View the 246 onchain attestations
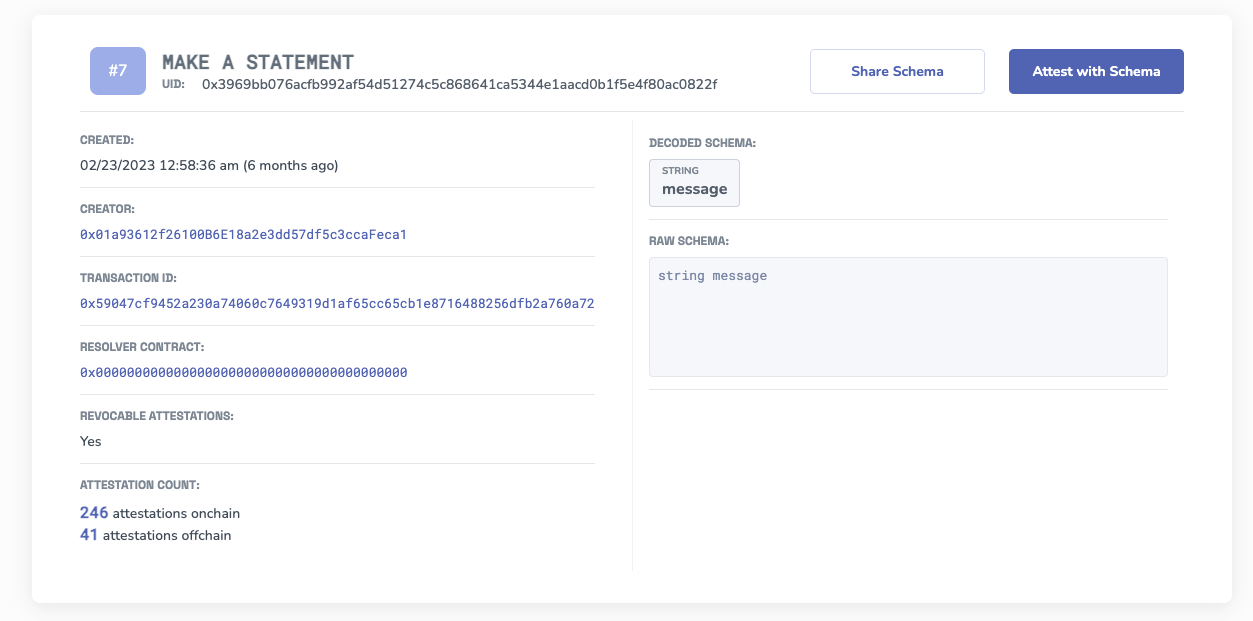Viewport: 1253px width, 621px height. point(91,512)
